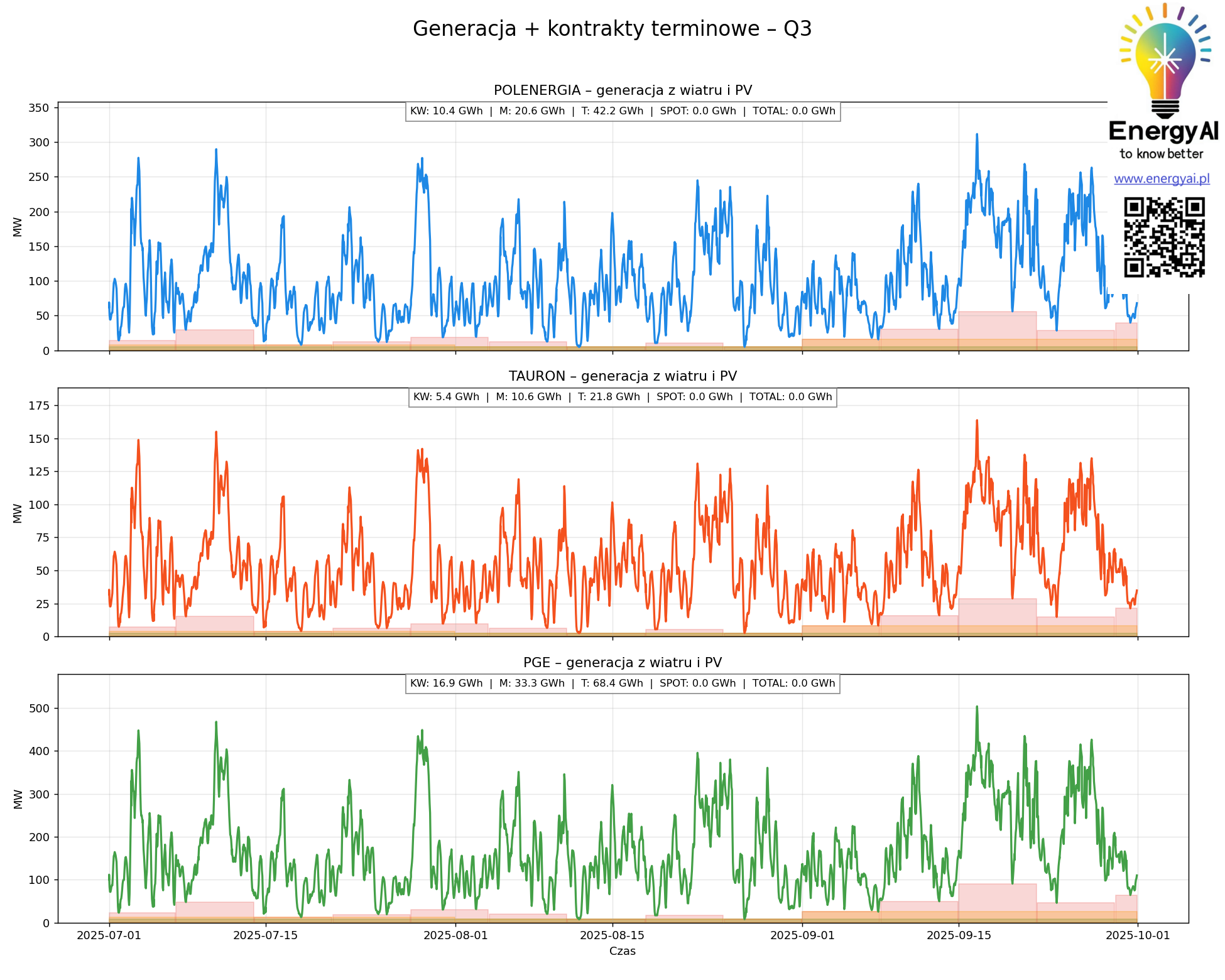1225x980 pixels.
Task: Click the EnergyAI lightbulb logo
Action: click(1165, 60)
